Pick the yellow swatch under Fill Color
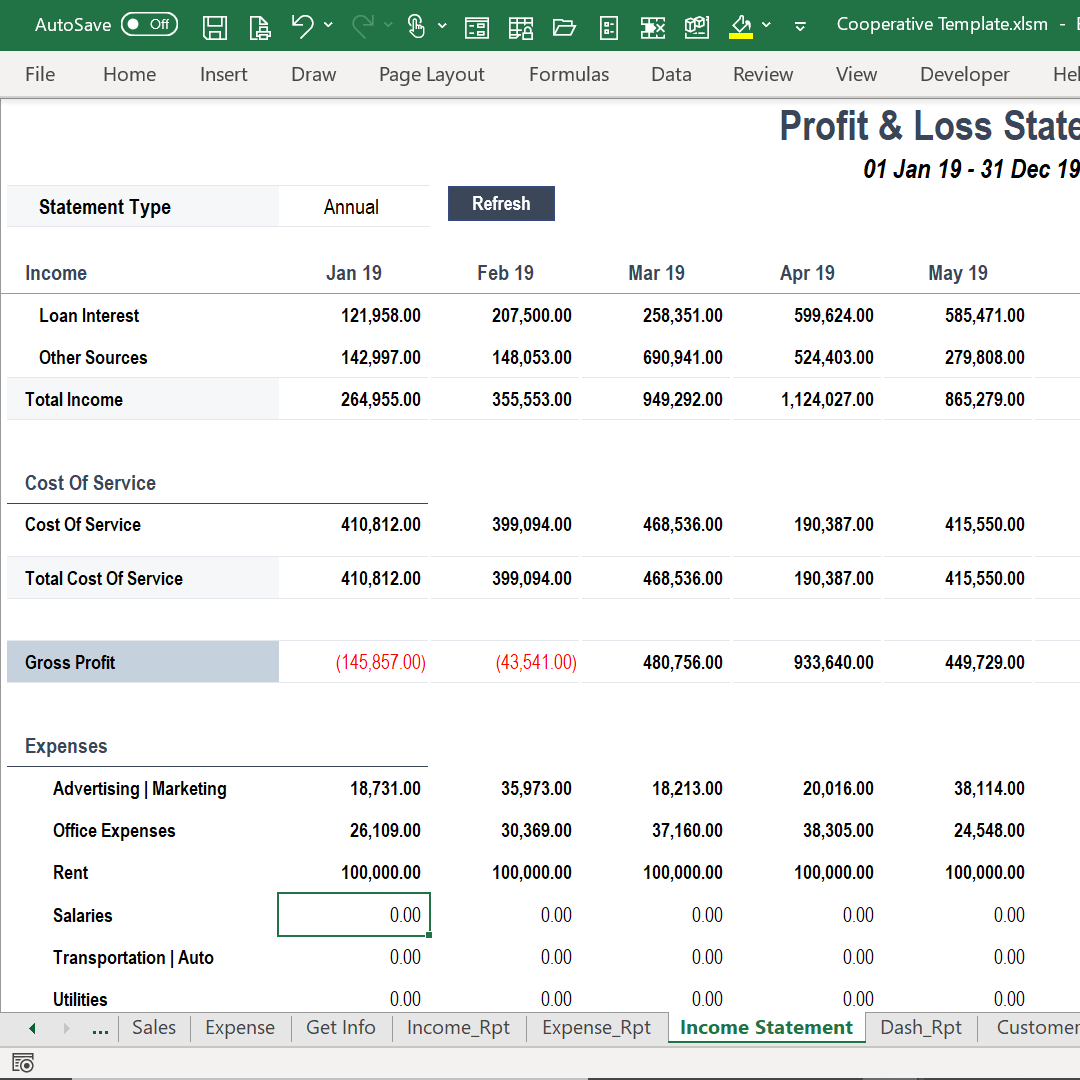The width and height of the screenshot is (1080, 1080). 741,35
